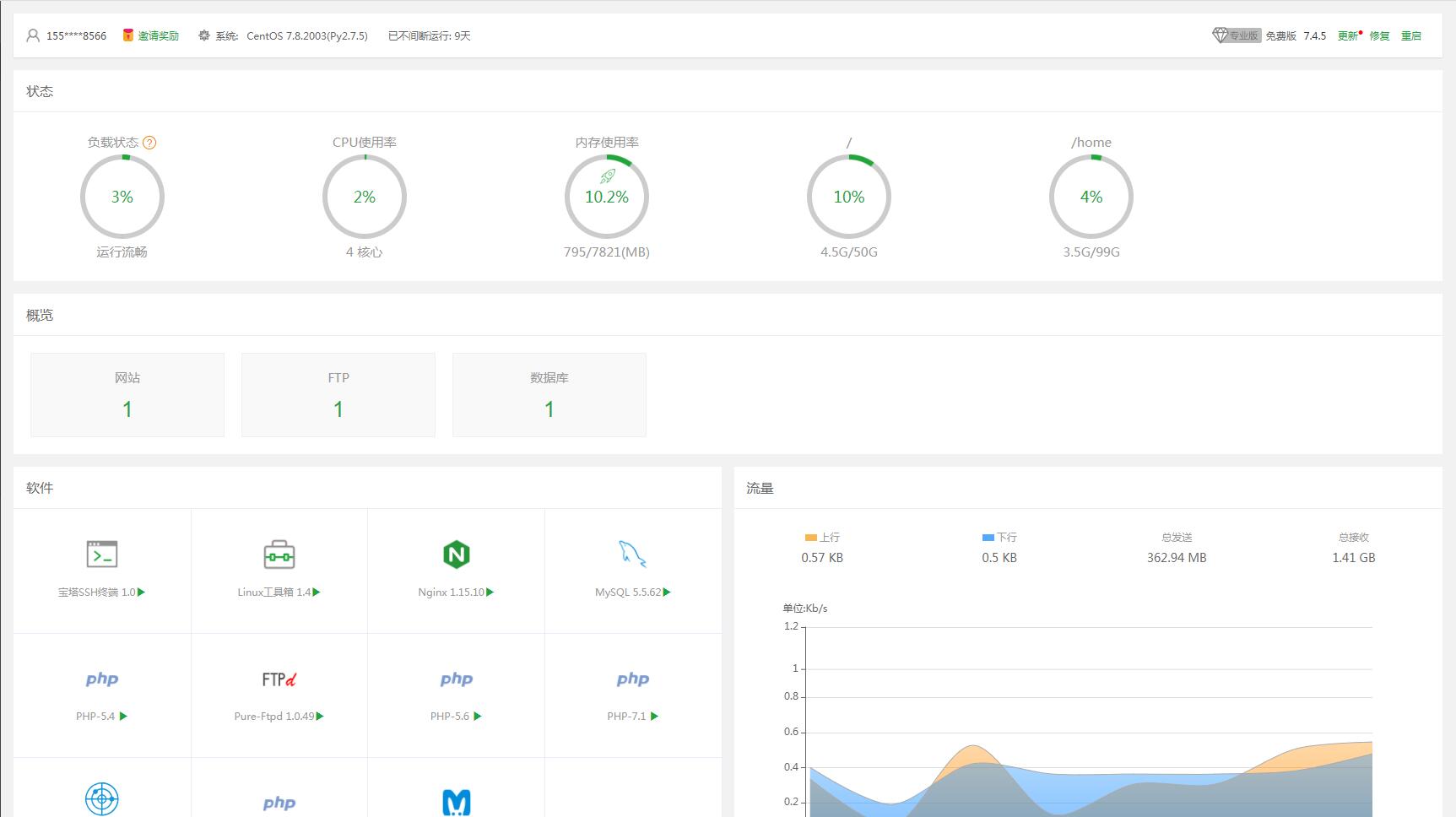The height and width of the screenshot is (817, 1456).
Task: Click the 总发送 362.94 MB value
Action: 1177,558
